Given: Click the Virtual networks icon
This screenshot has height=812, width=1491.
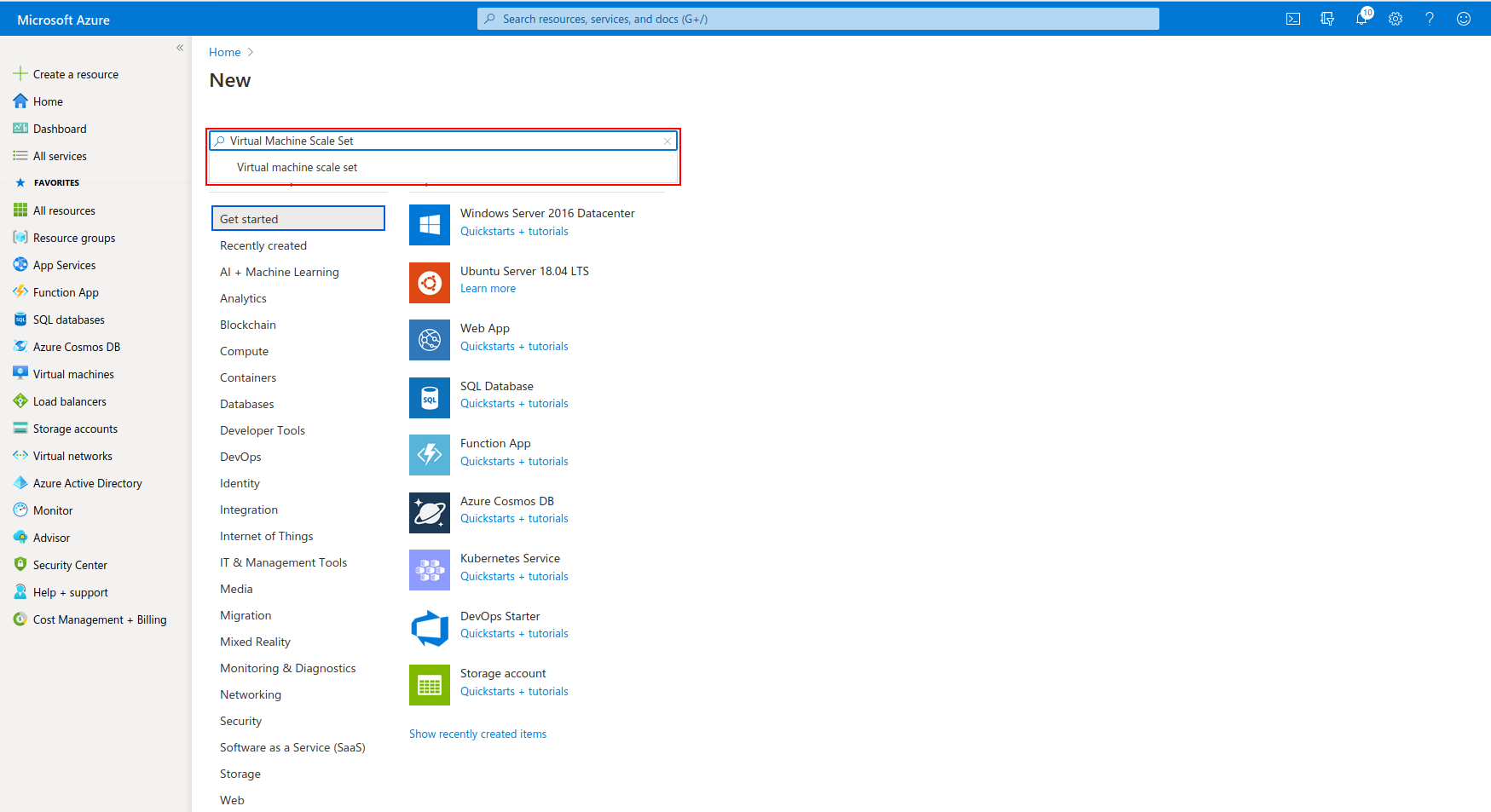Looking at the screenshot, I should (x=20, y=456).
